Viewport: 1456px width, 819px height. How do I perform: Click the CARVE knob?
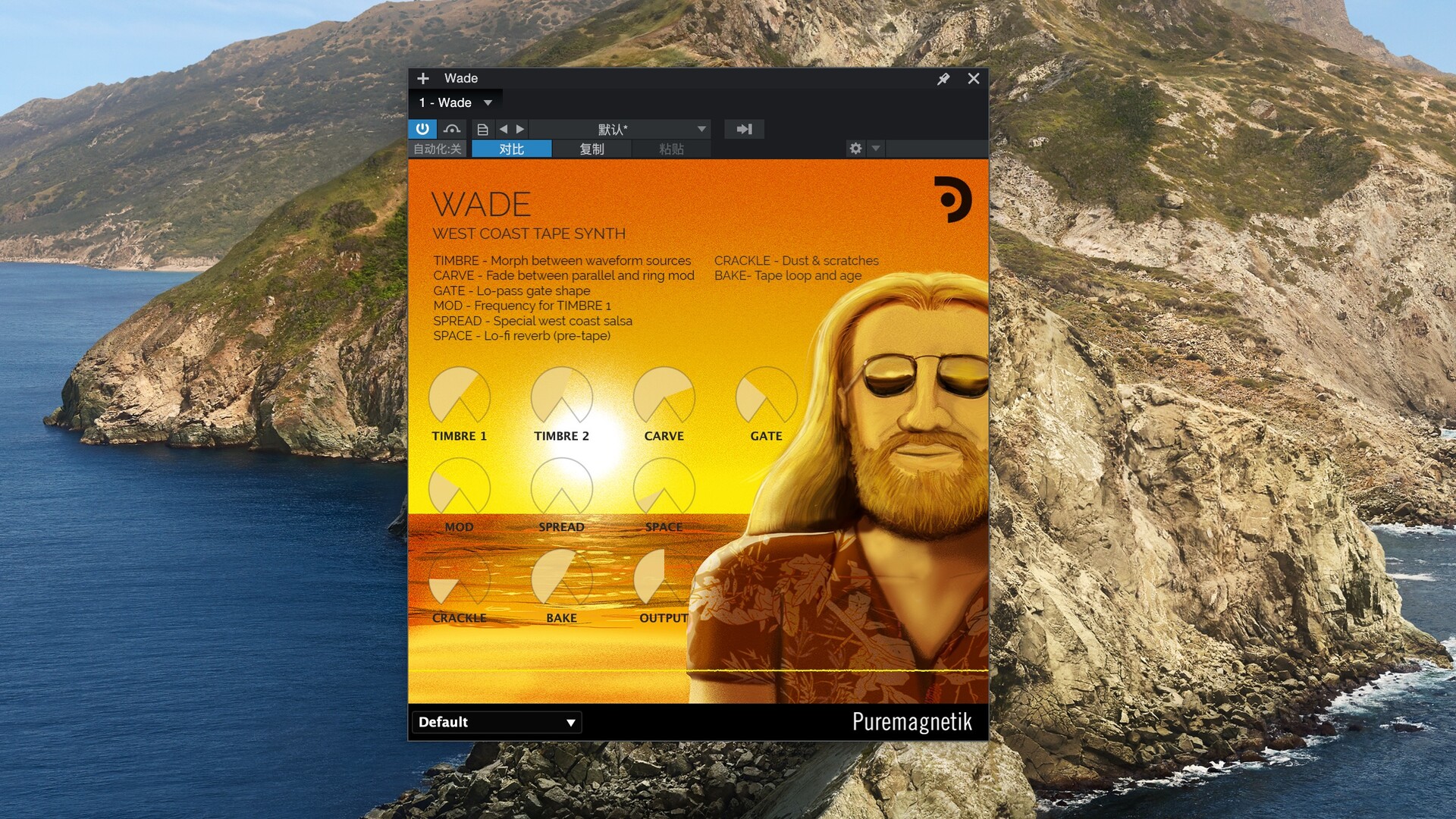(x=664, y=397)
